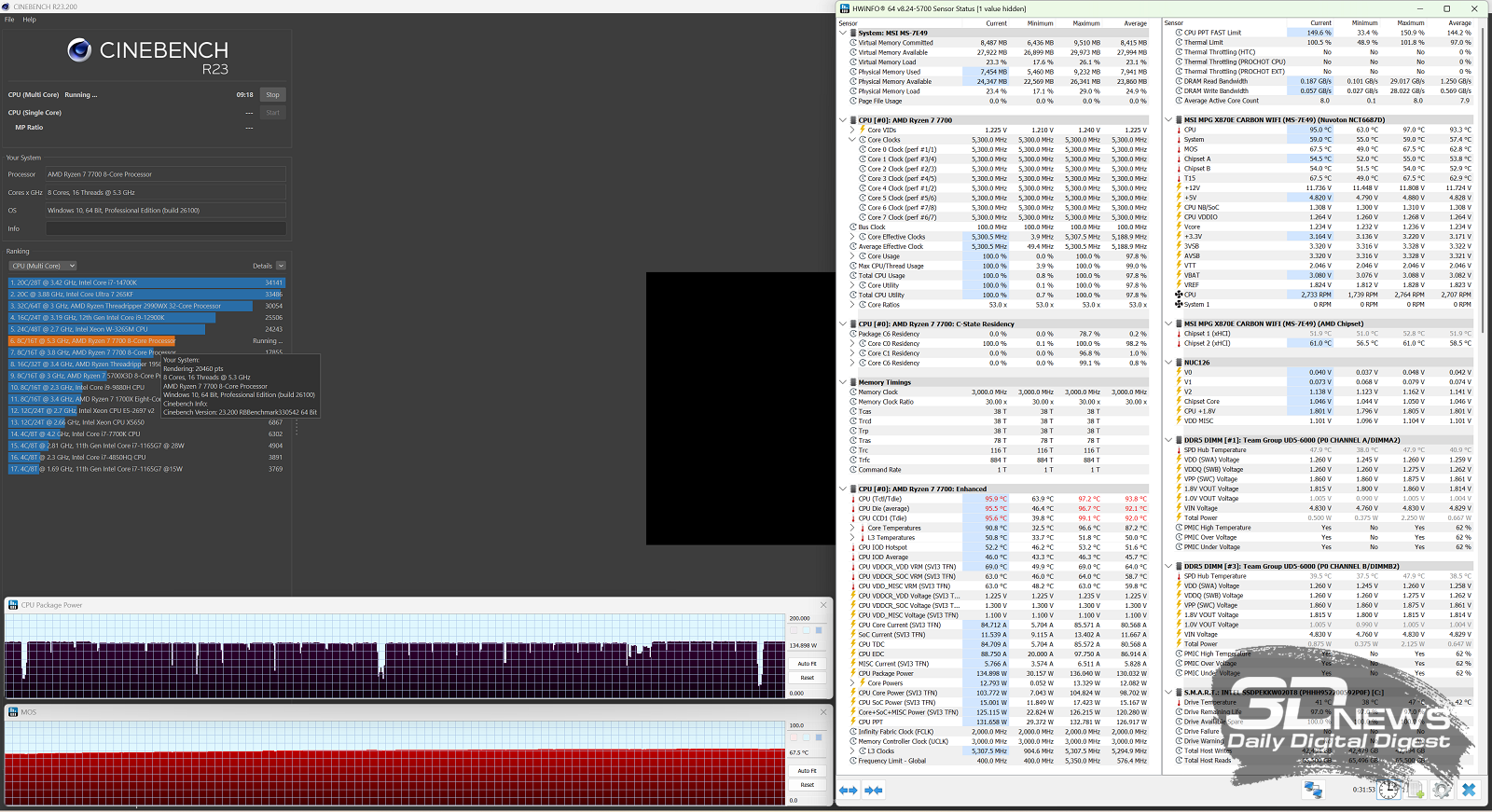Click the Thermal Limit clock icon
The height and width of the screenshot is (812, 1492).
point(1179,42)
